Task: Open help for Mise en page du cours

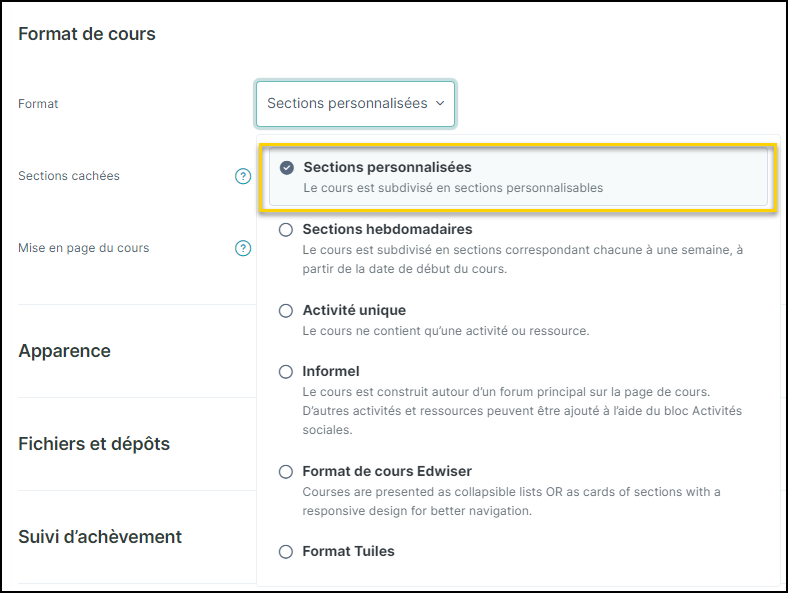Action: [243, 248]
